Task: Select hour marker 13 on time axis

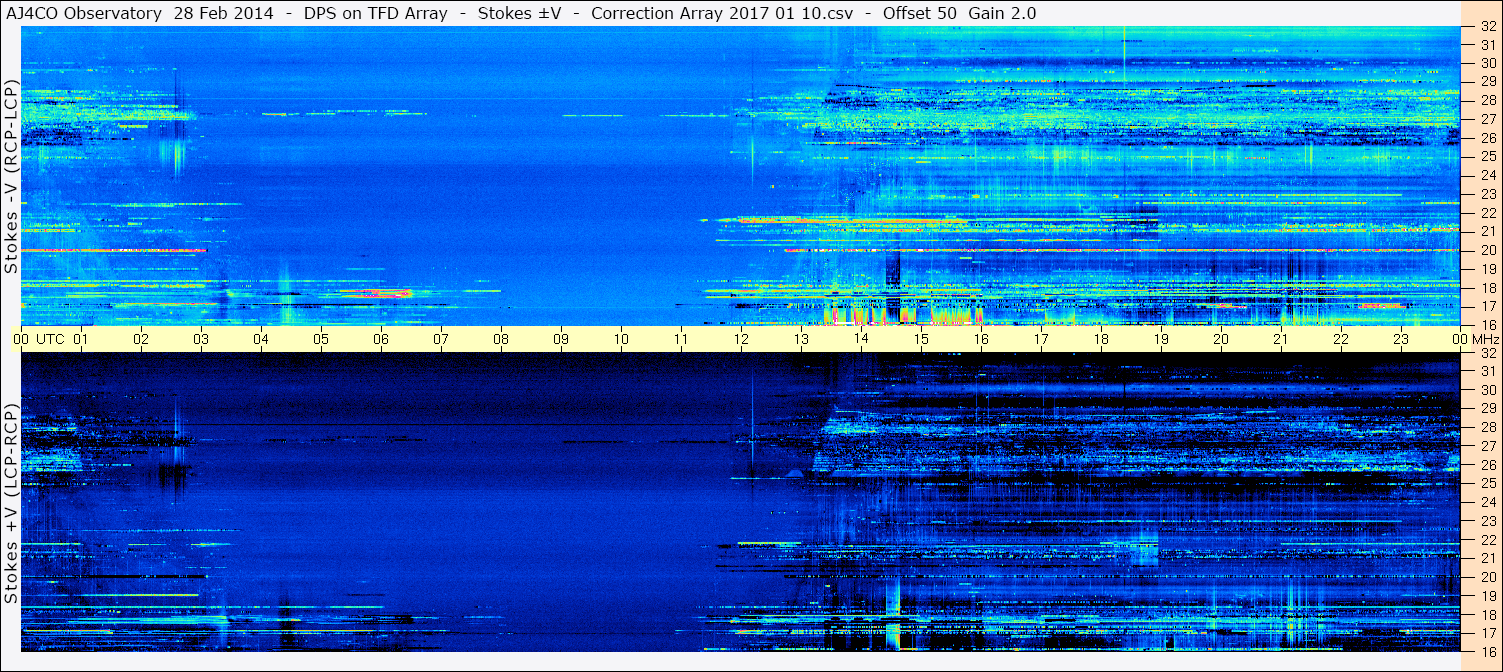Action: point(801,339)
